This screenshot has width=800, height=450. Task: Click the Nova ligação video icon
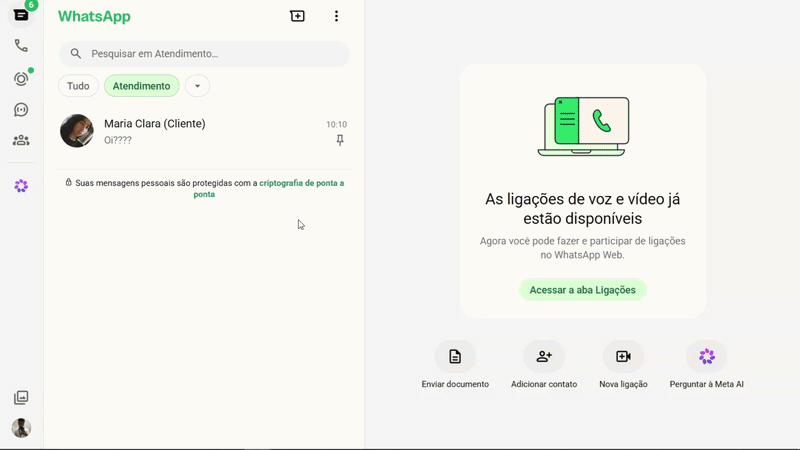tap(623, 356)
